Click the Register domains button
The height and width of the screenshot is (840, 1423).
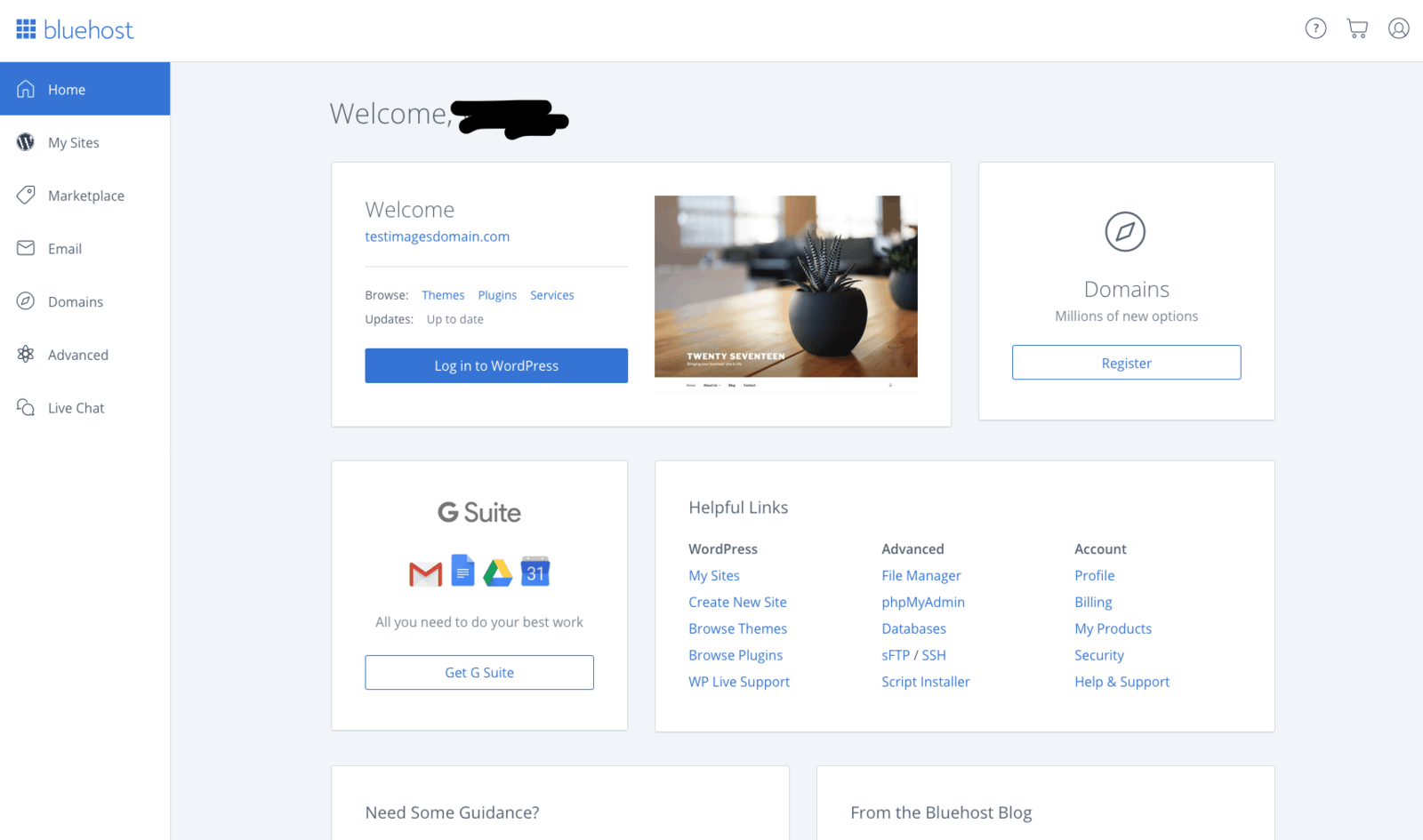click(x=1126, y=363)
